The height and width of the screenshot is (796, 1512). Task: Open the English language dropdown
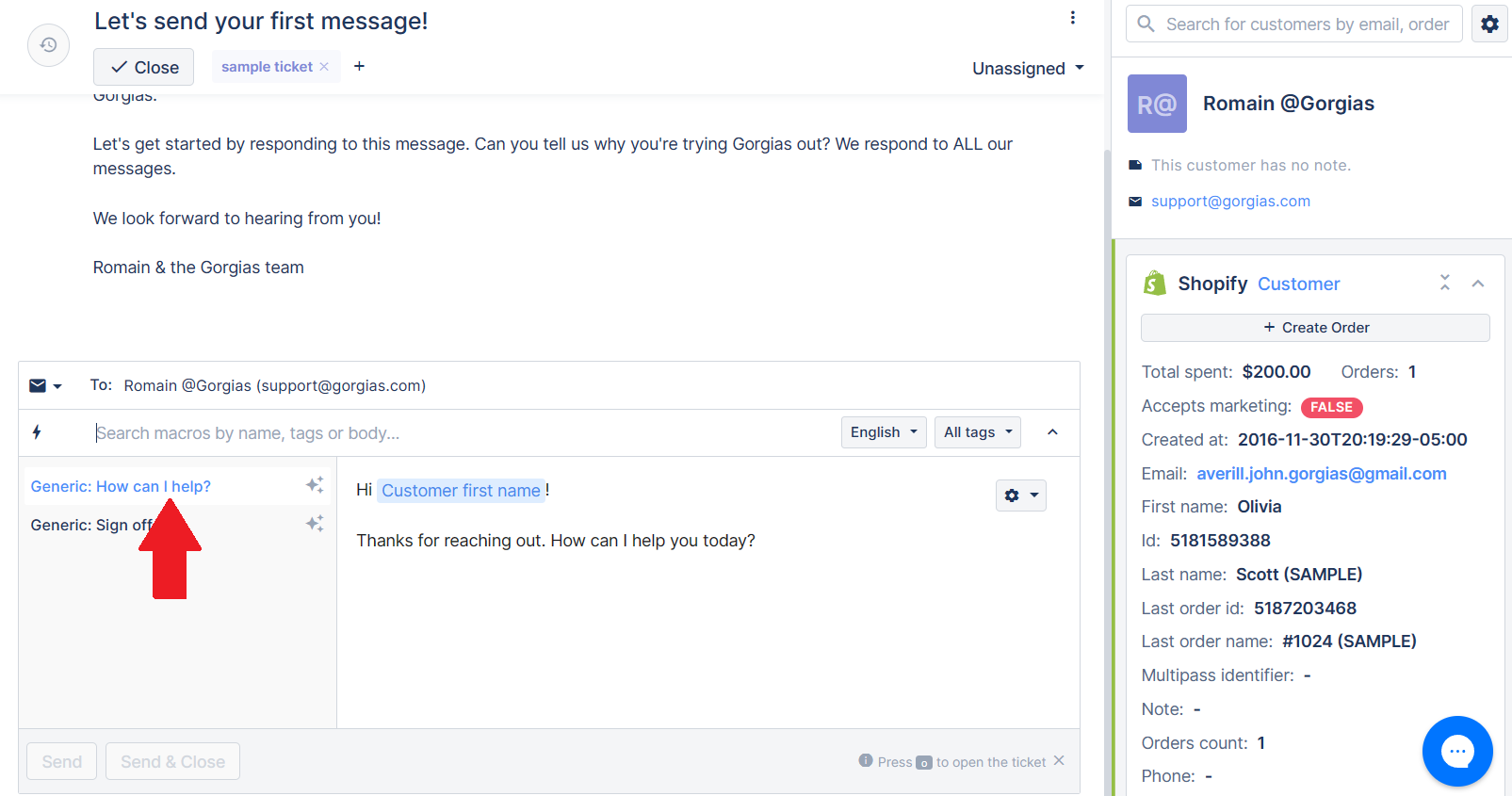884,432
